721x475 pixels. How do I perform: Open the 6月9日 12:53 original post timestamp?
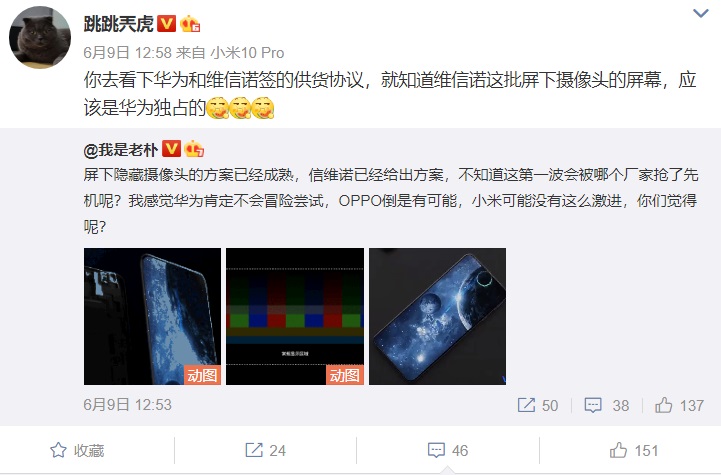tap(127, 405)
